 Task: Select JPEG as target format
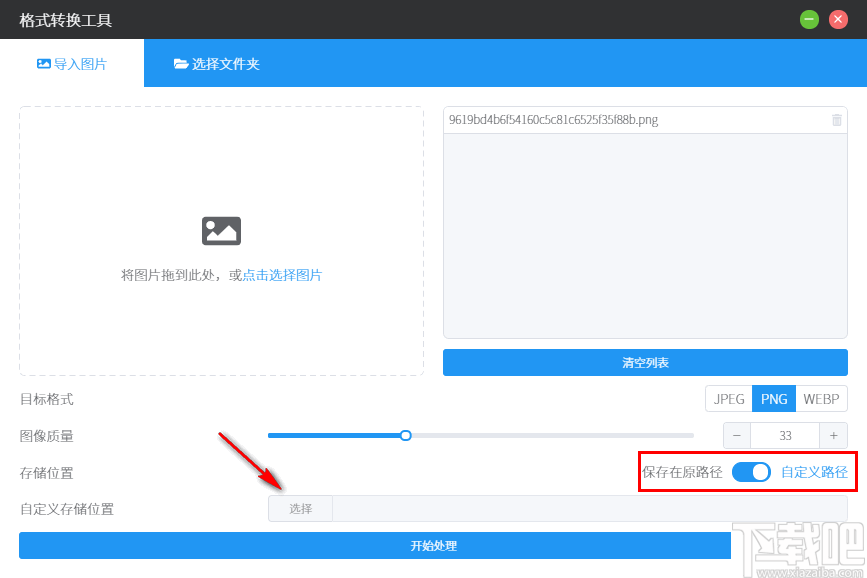728,398
